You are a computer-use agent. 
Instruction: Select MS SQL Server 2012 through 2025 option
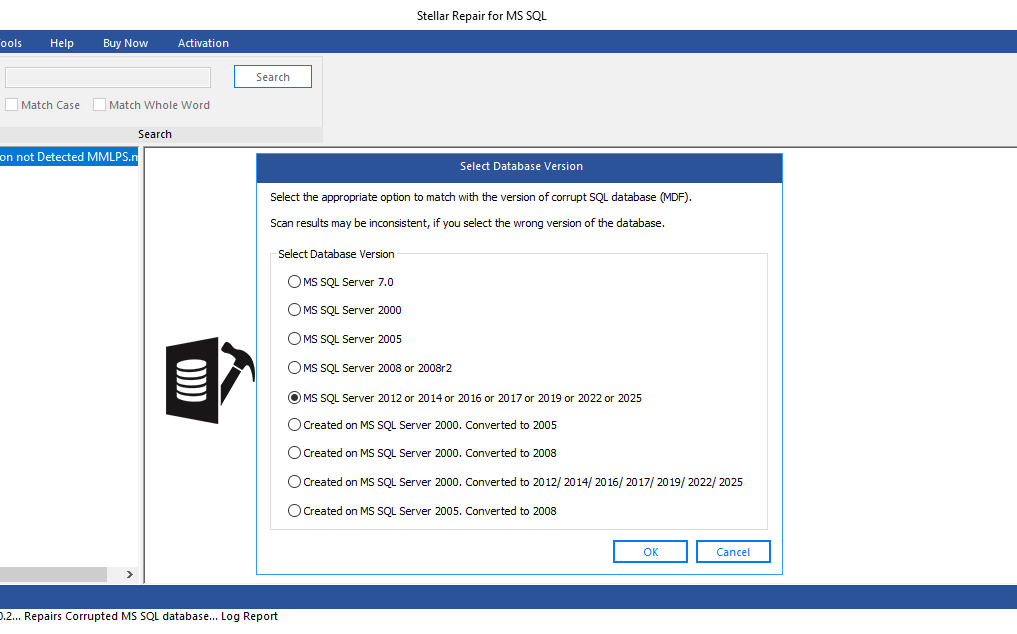pyautogui.click(x=464, y=398)
